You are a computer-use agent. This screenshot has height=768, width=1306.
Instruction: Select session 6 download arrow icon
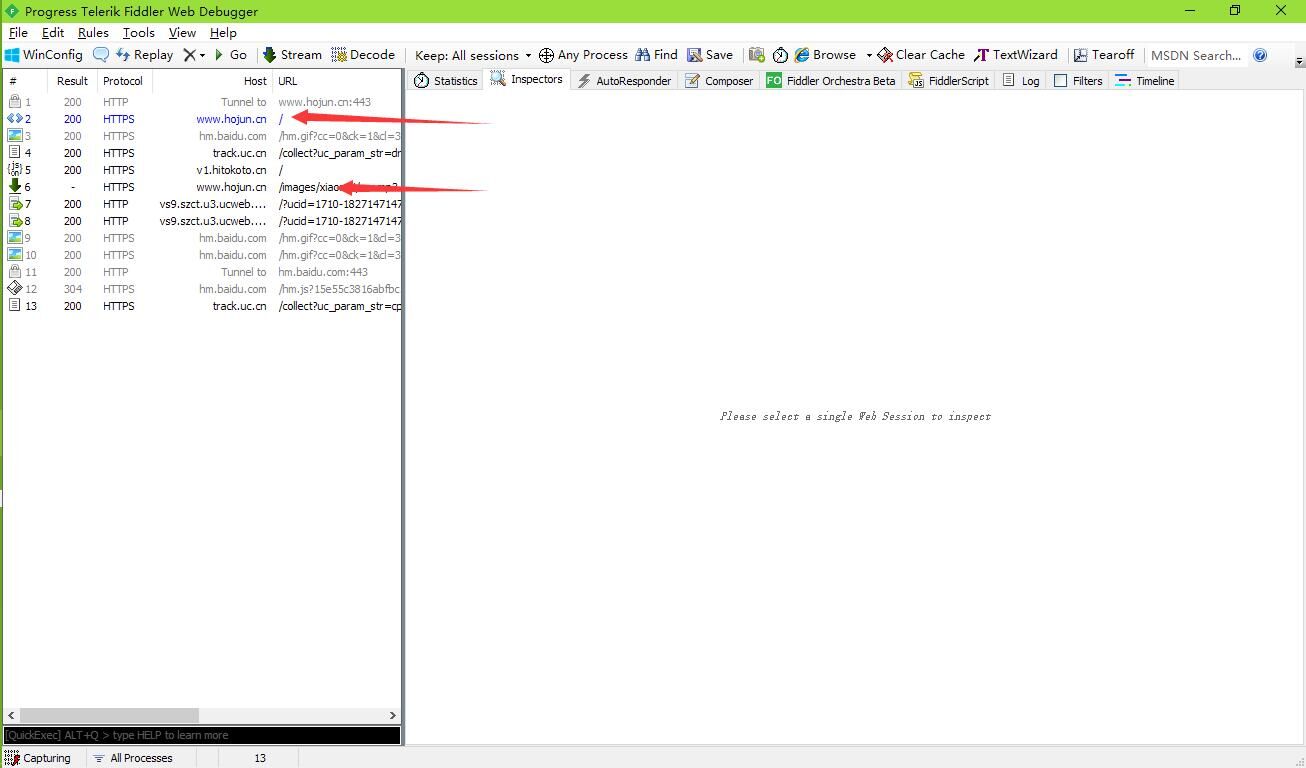(x=14, y=187)
